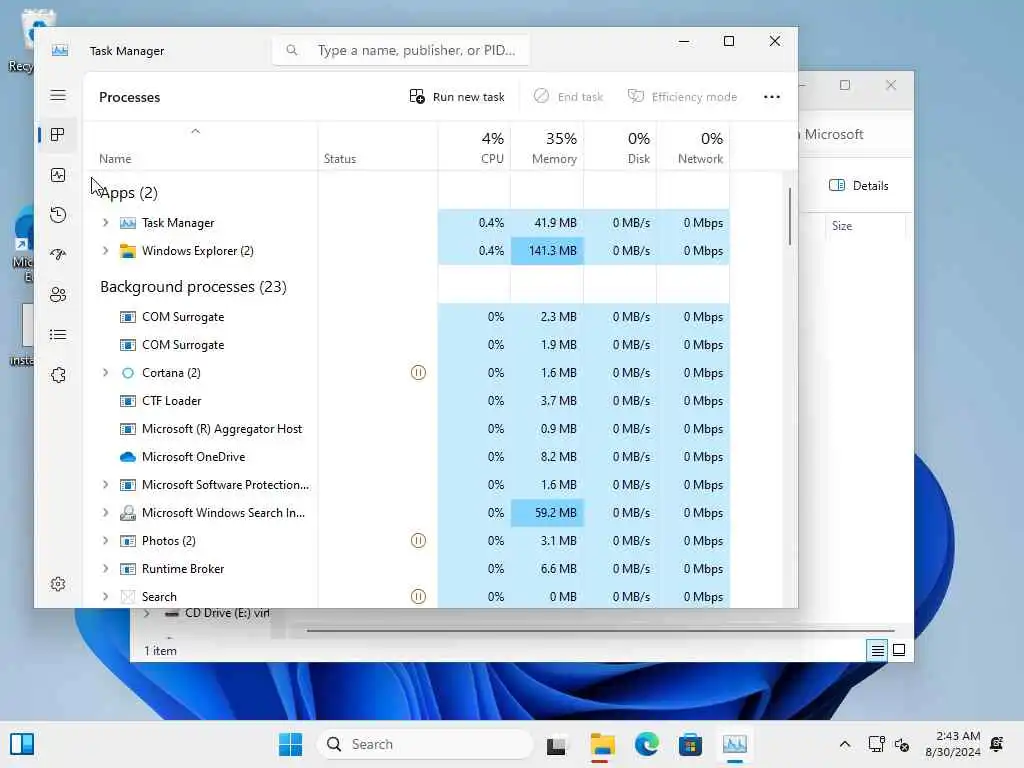Expand the Microsoft Windows Search Indexer row
The image size is (1024, 768).
click(x=105, y=513)
